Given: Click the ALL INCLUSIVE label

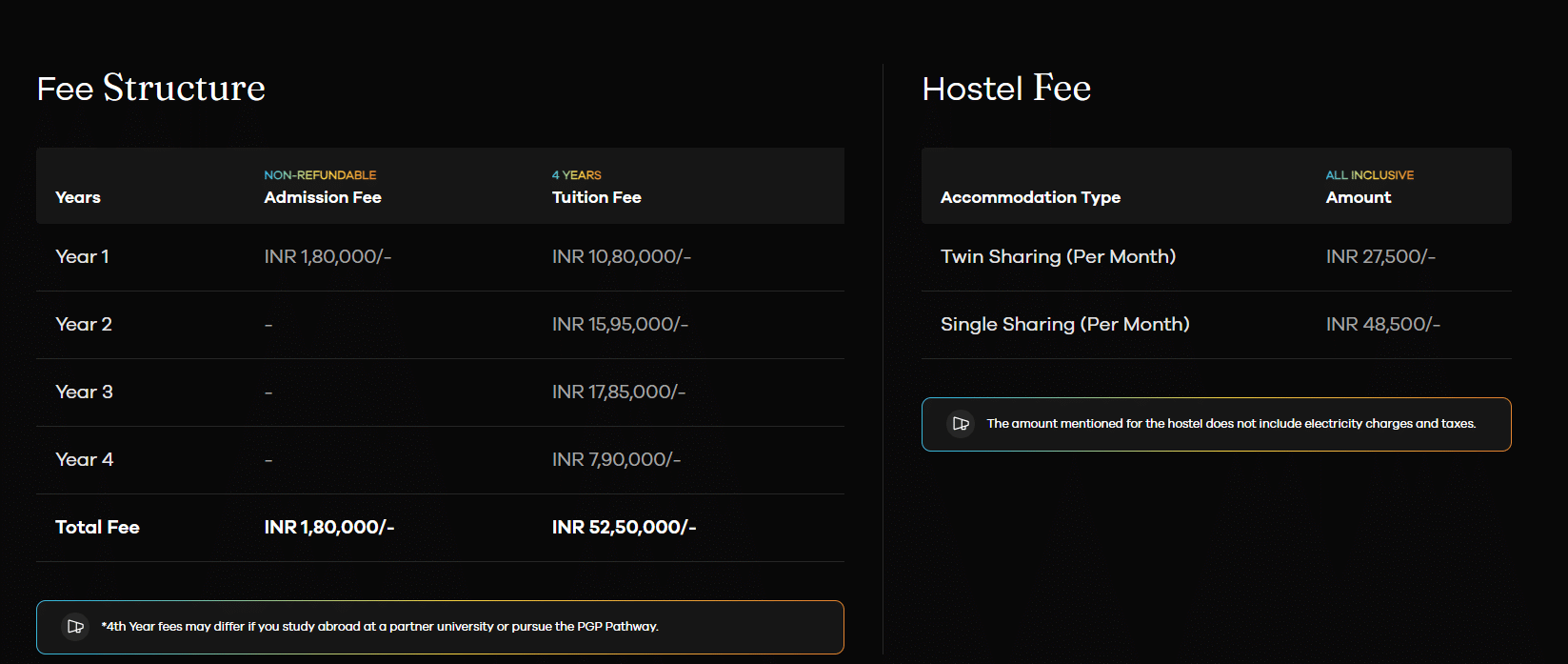Looking at the screenshot, I should point(1369,175).
